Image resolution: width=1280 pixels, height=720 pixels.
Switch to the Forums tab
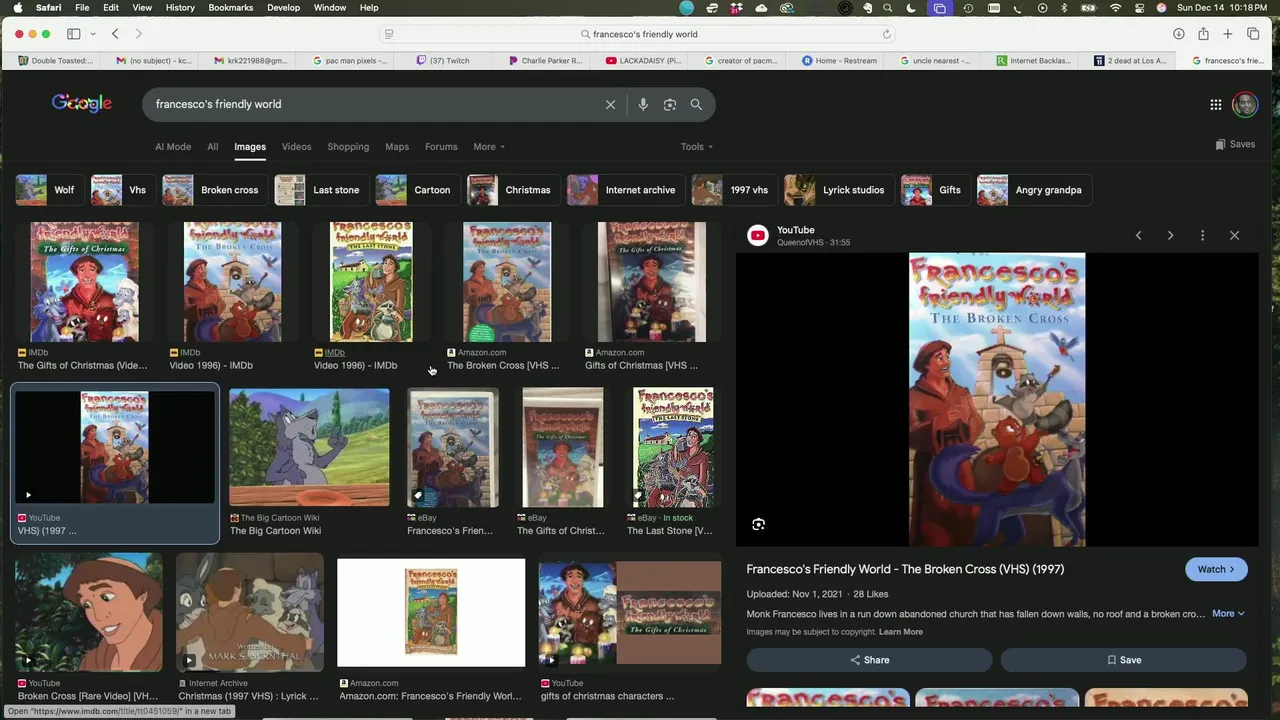(441, 147)
